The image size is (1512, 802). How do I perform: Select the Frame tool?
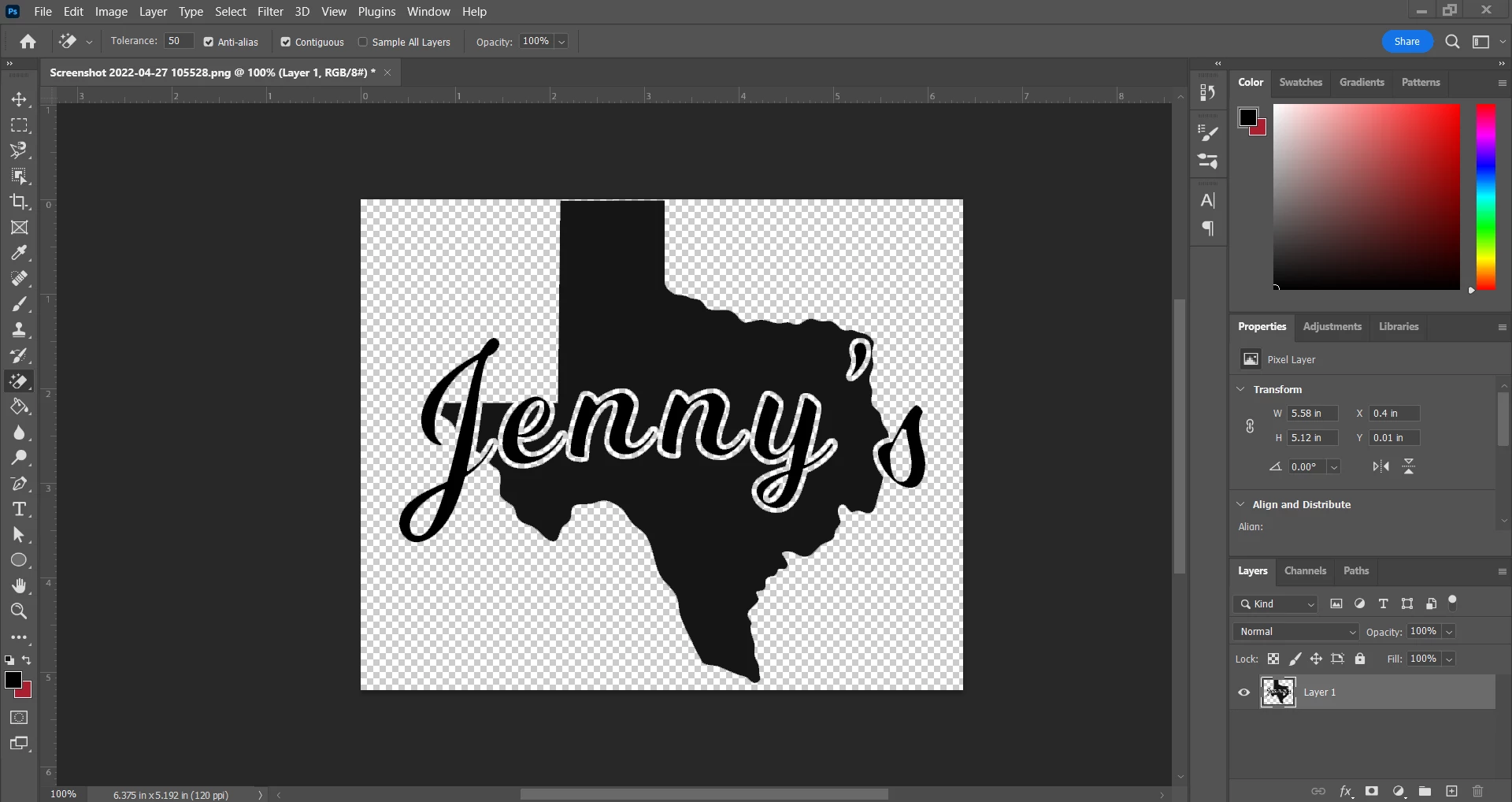click(19, 228)
